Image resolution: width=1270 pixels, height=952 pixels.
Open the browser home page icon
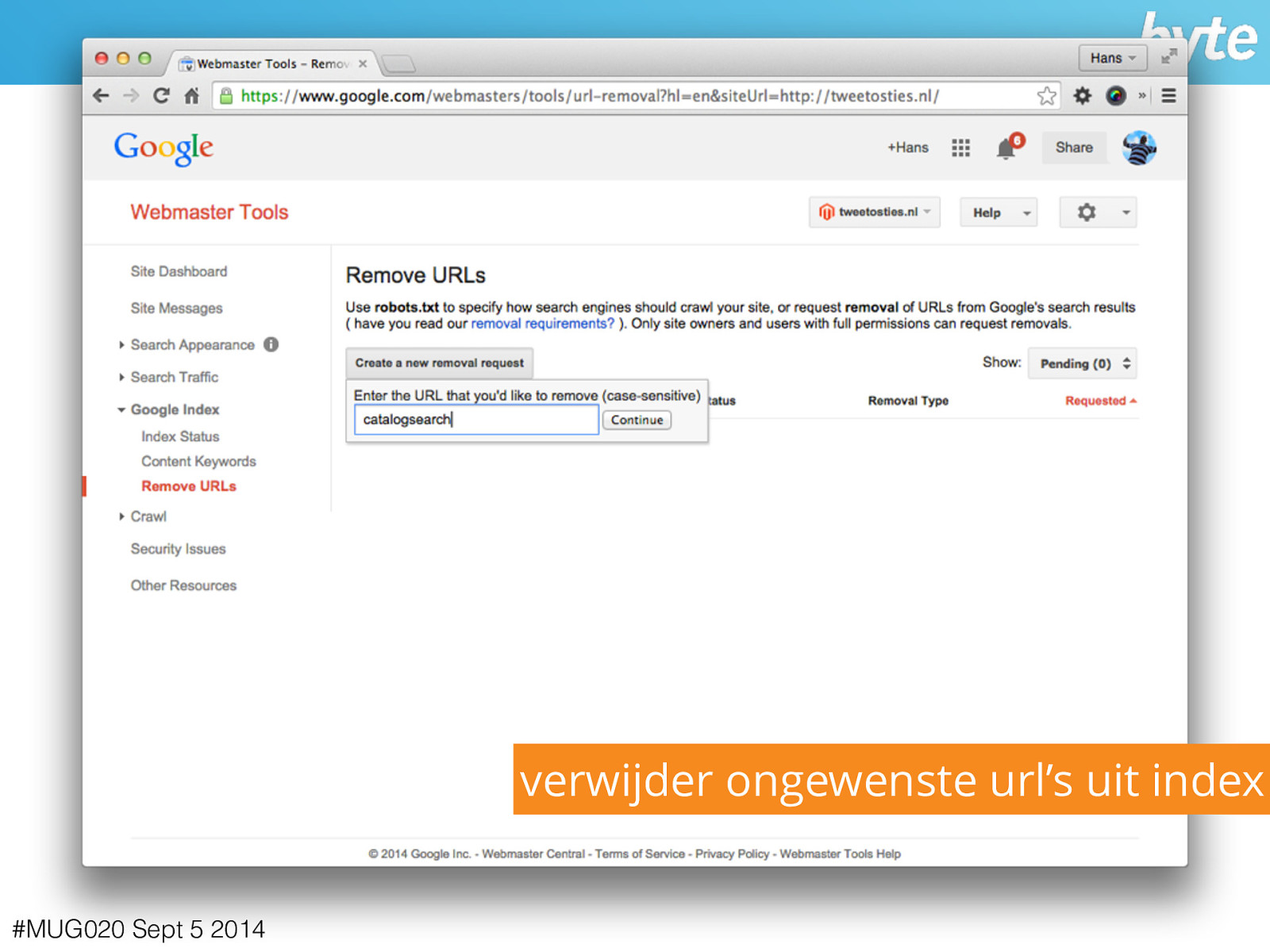pyautogui.click(x=191, y=96)
